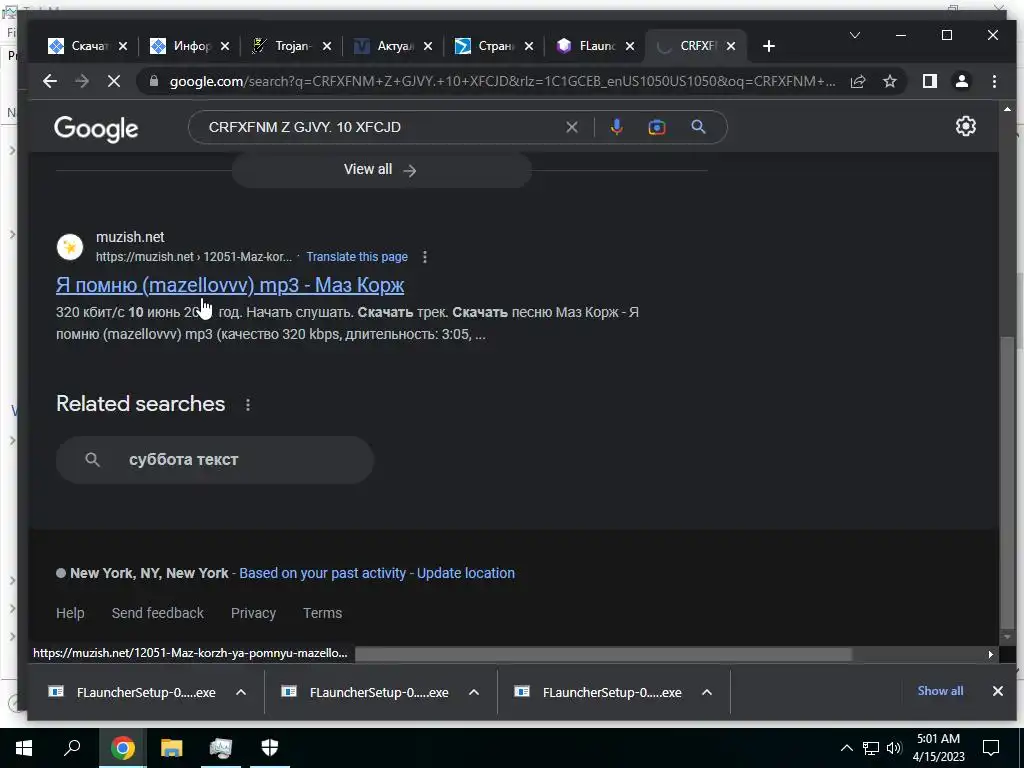Close the Скачат tab

123,46
